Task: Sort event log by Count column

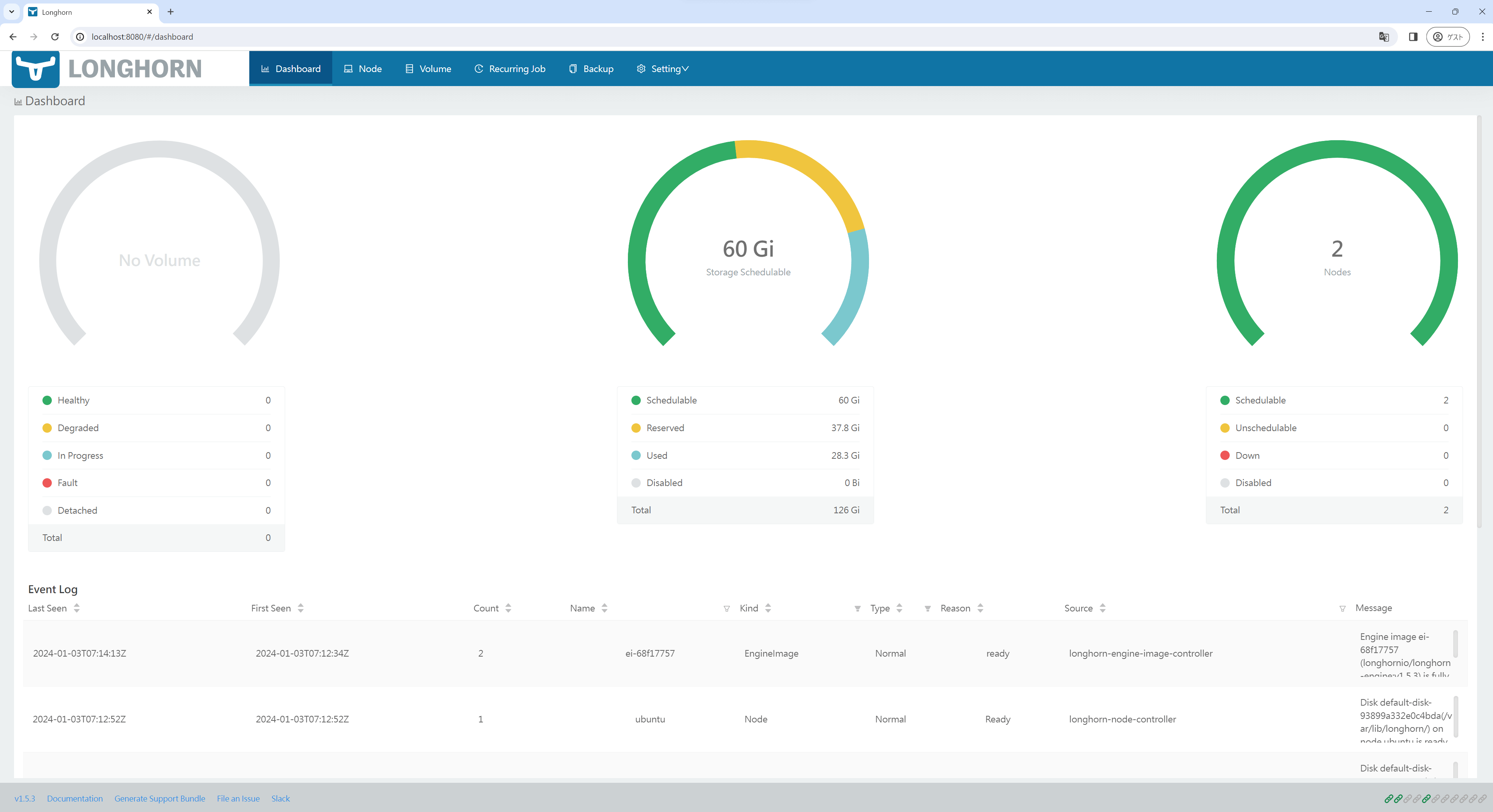Action: [508, 608]
